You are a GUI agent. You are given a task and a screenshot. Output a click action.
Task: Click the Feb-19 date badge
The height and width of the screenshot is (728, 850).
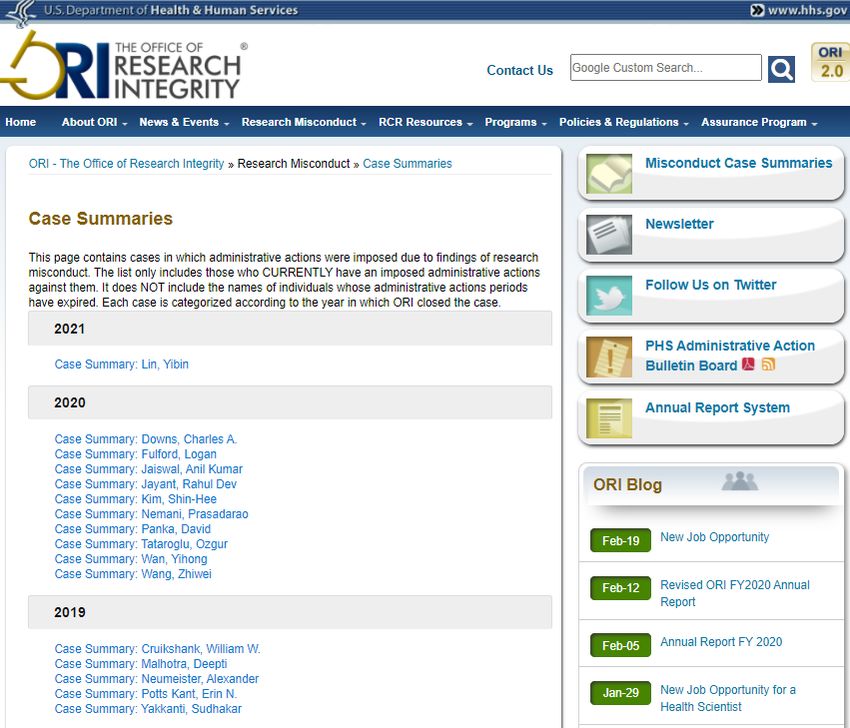[x=620, y=540]
